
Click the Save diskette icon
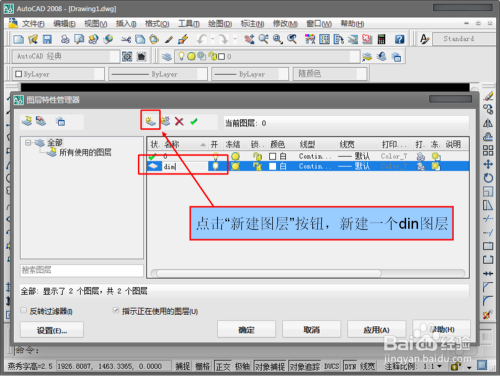pos(47,39)
